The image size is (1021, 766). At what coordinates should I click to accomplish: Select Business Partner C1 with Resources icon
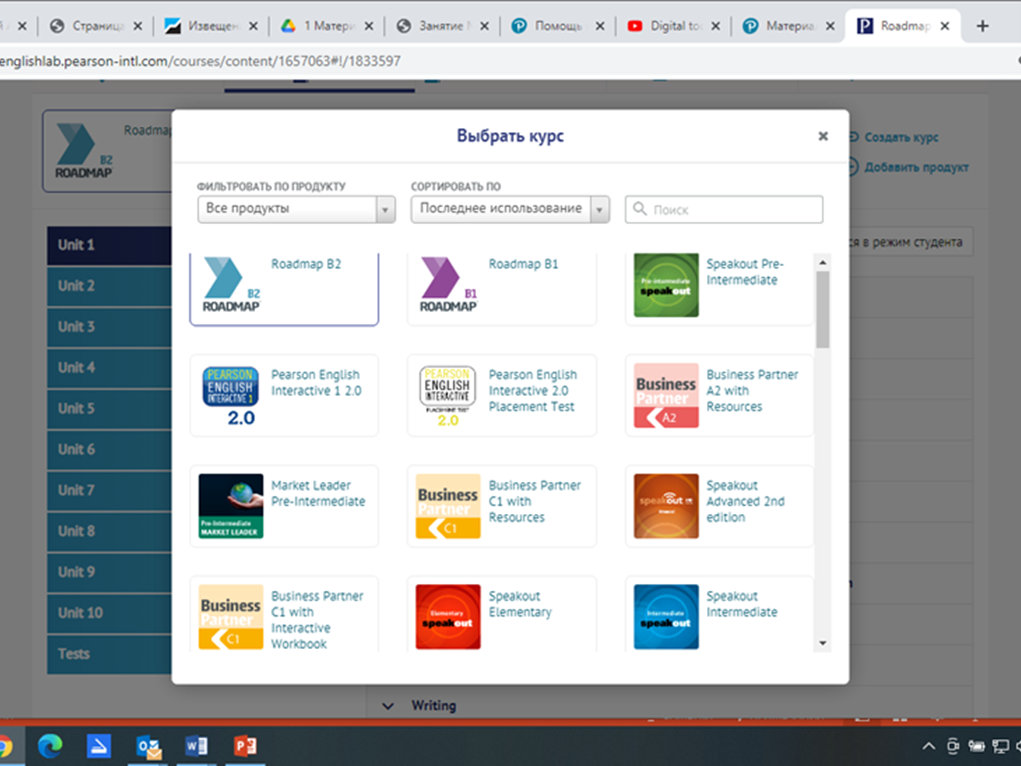point(448,506)
